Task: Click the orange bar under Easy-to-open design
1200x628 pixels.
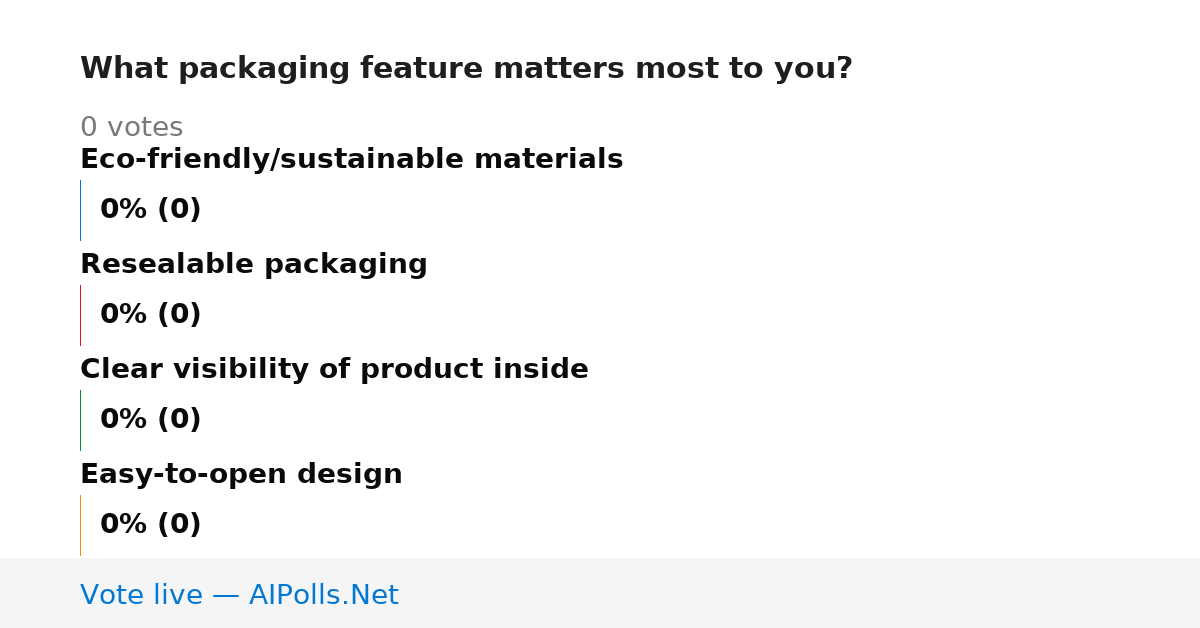Action: (x=80, y=525)
